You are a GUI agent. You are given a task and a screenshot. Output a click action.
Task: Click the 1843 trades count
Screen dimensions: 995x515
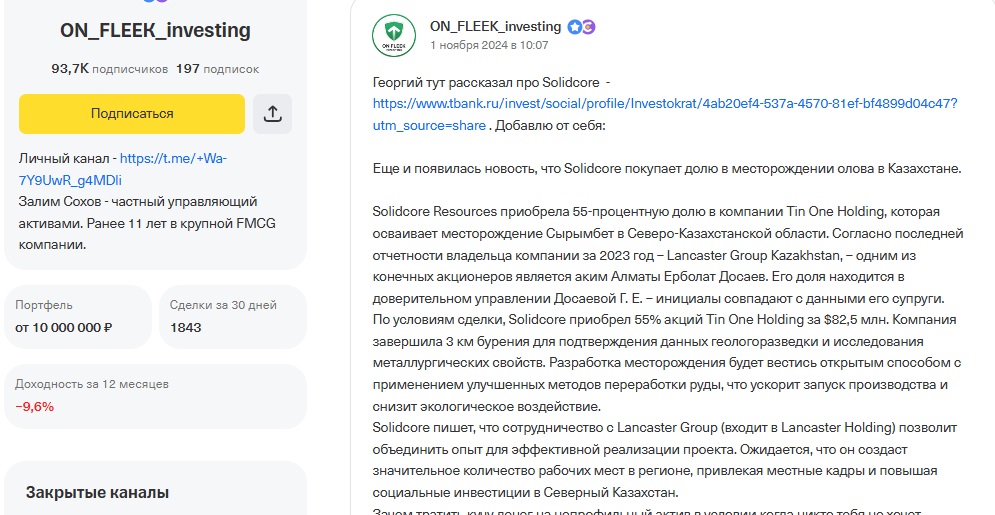click(187, 327)
